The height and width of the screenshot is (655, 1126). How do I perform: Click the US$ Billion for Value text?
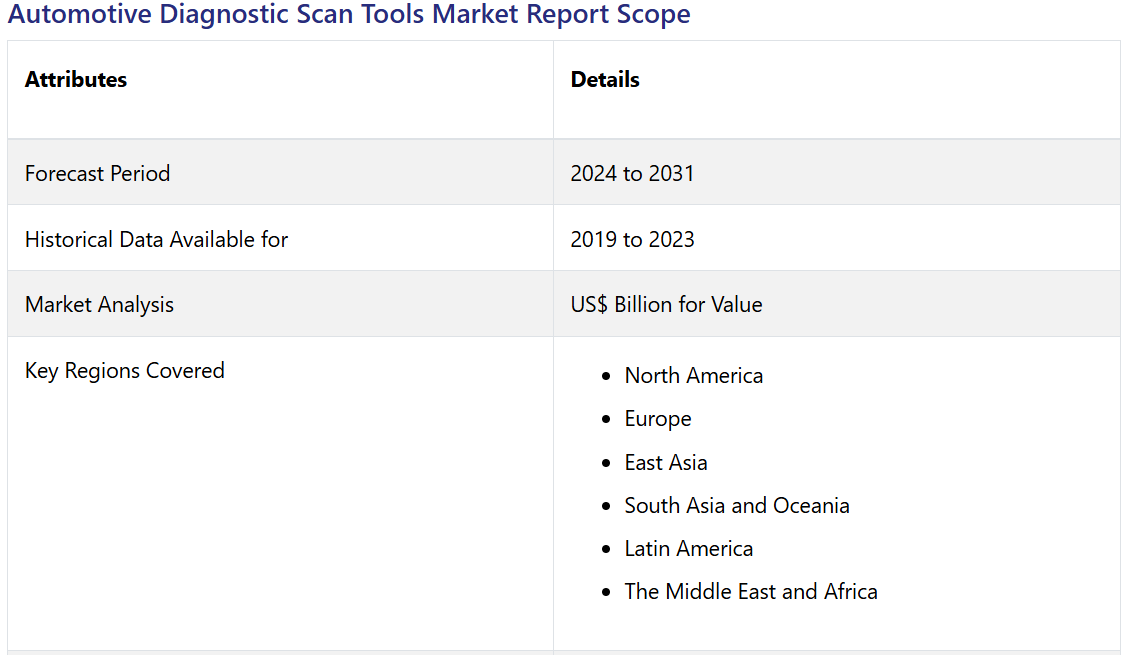[x=666, y=305]
